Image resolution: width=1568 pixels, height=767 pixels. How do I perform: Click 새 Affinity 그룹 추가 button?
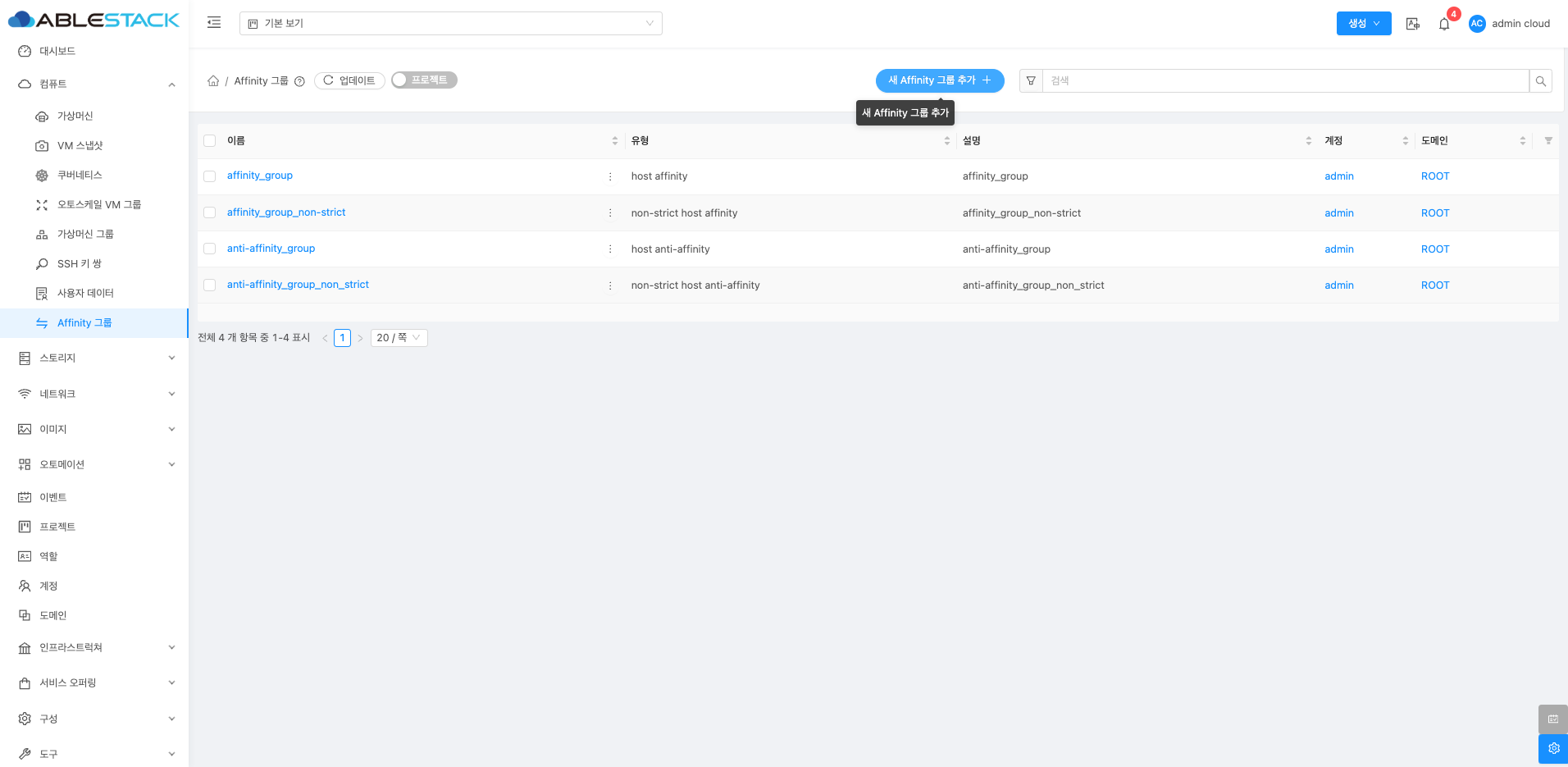click(940, 80)
